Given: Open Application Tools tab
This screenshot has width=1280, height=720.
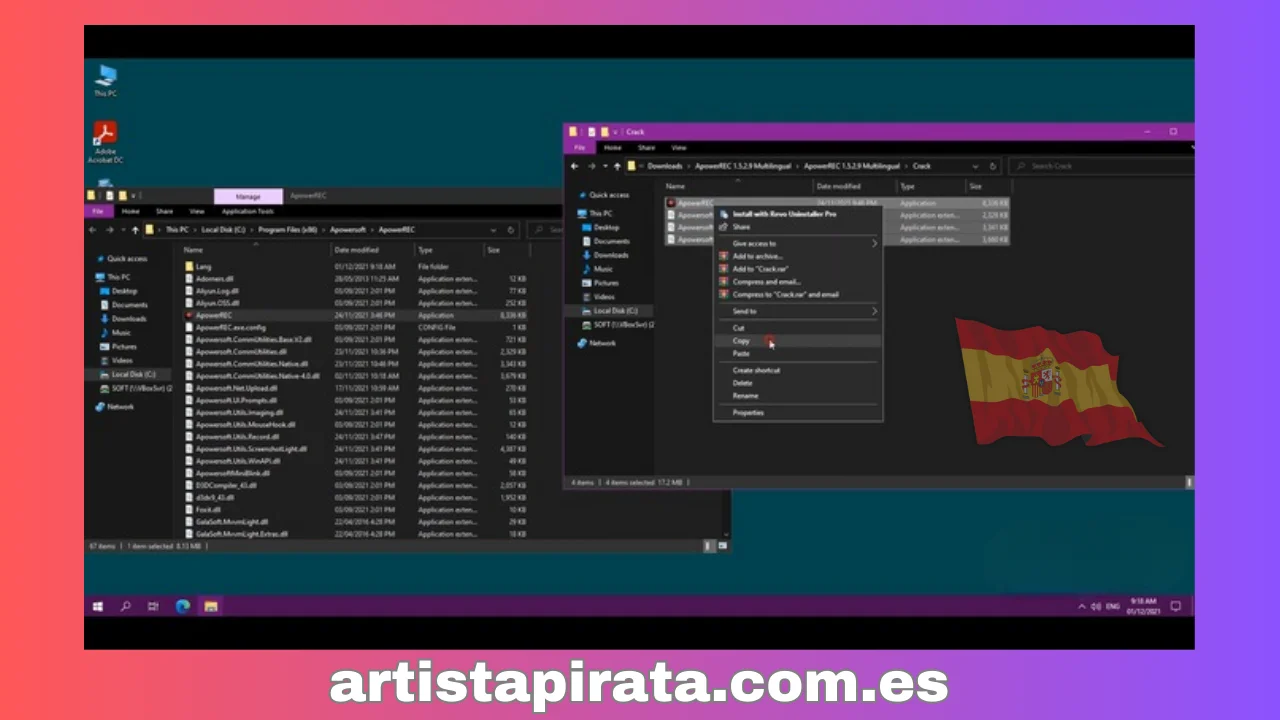Looking at the screenshot, I should tap(247, 211).
